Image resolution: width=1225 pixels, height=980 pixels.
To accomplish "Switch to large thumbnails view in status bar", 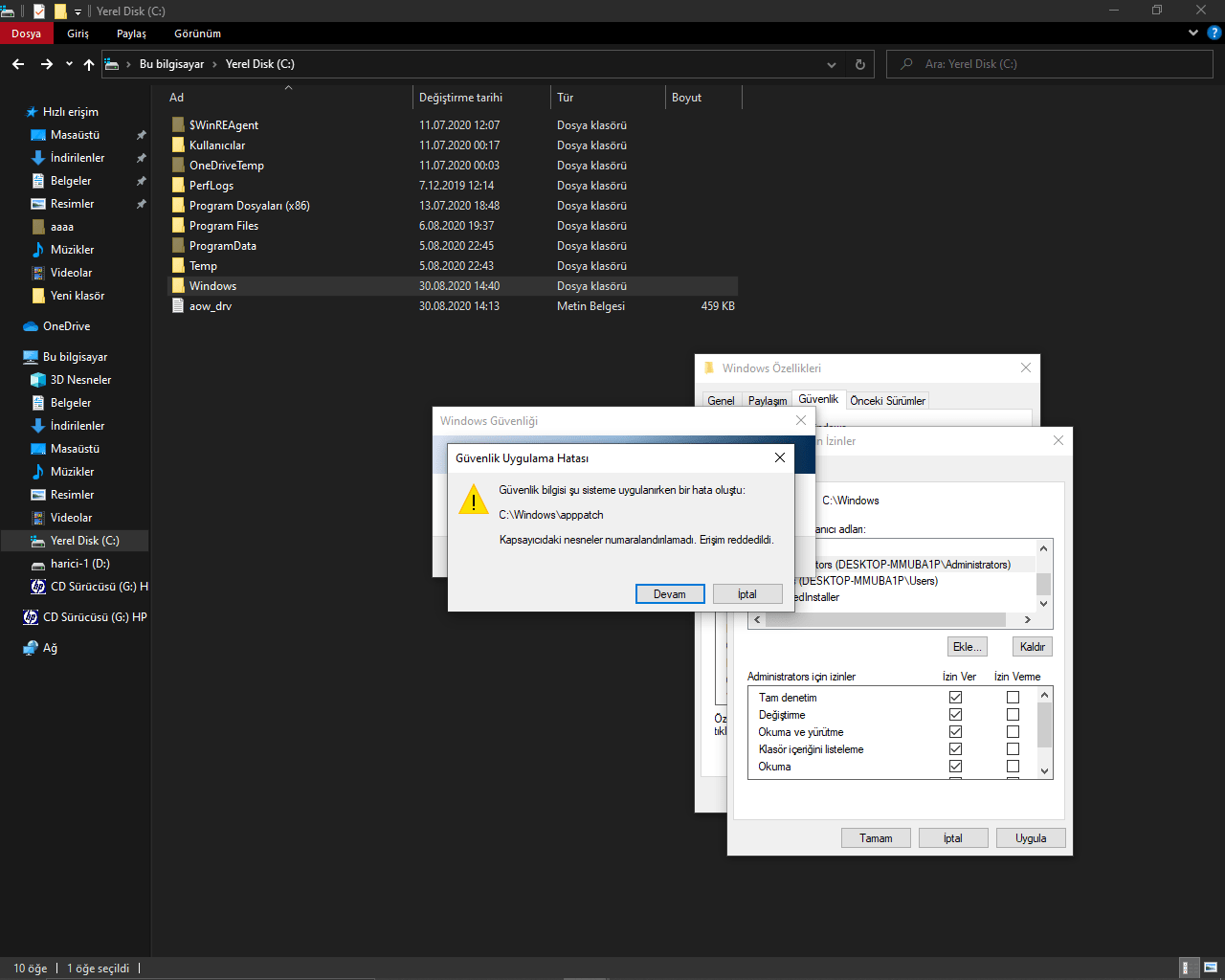I will pos(1210,968).
